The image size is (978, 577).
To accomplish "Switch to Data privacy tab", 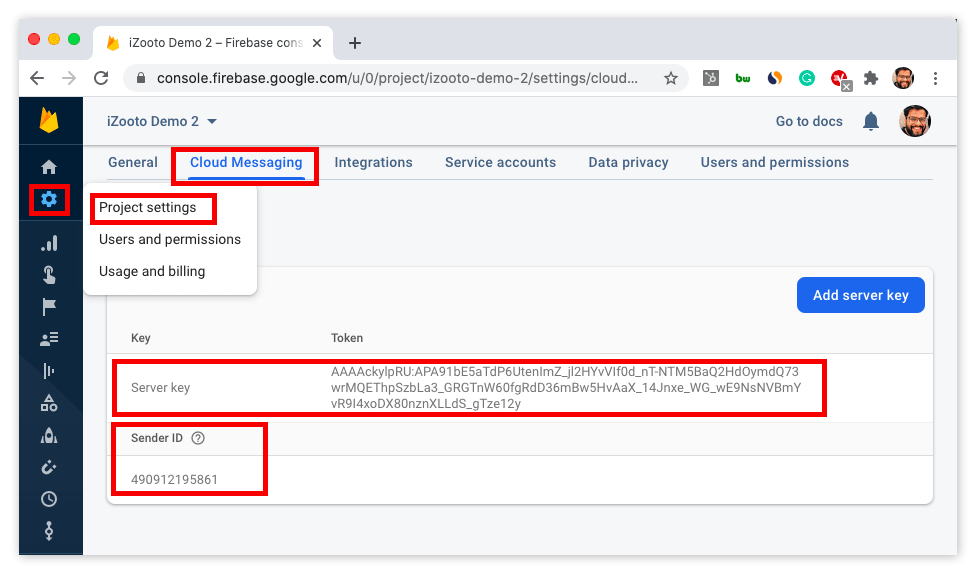I will click(x=628, y=162).
